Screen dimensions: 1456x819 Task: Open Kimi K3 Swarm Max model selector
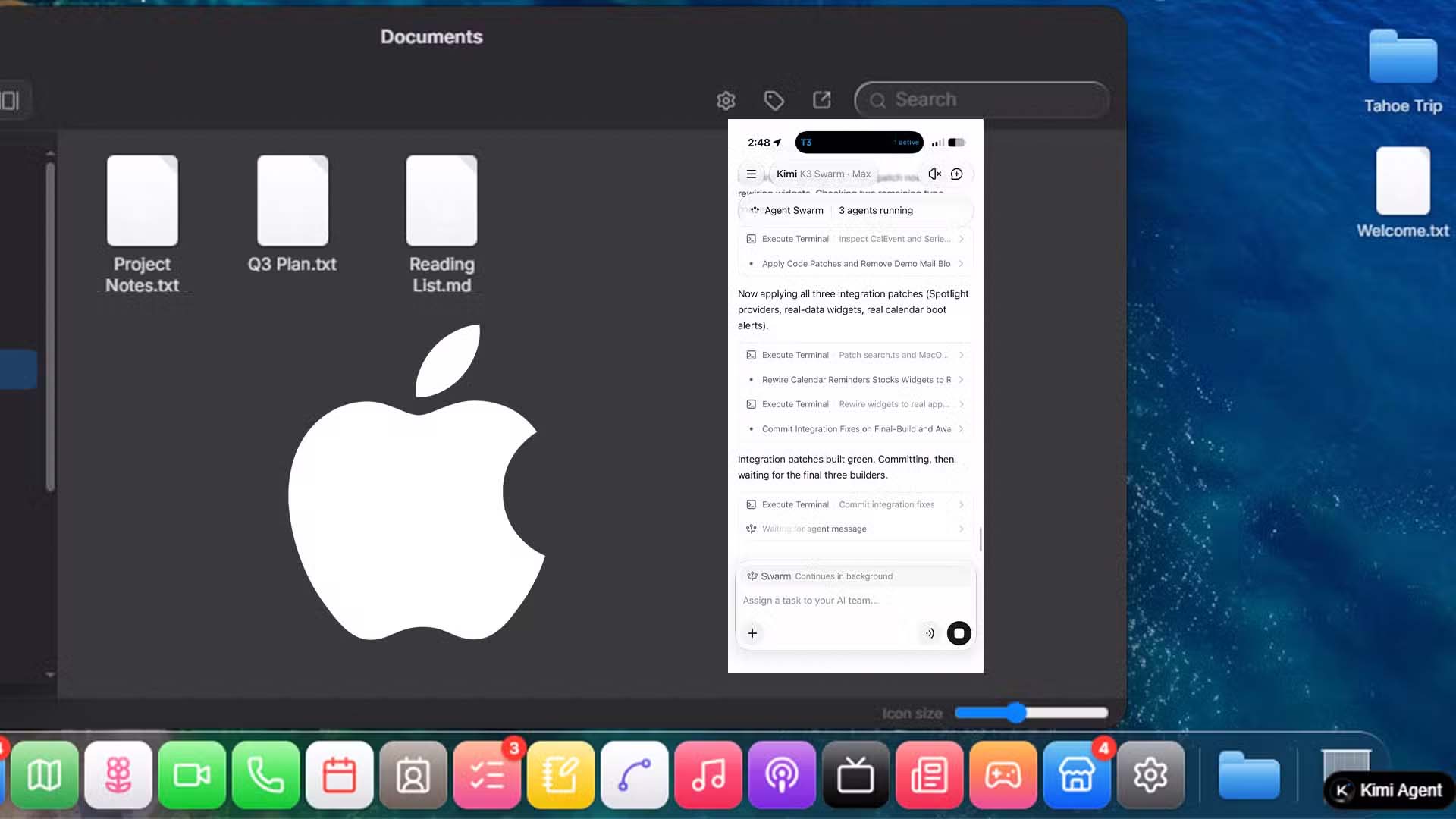[824, 174]
